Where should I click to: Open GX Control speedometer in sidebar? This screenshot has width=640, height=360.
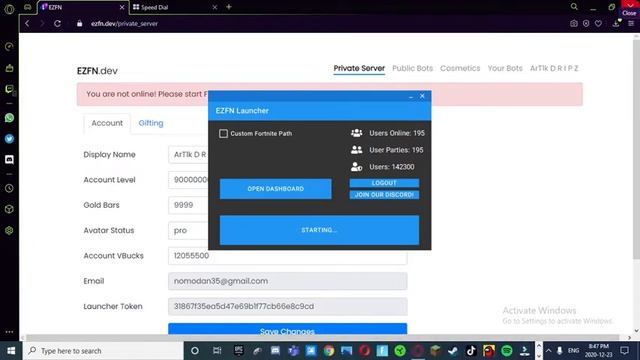[9, 47]
